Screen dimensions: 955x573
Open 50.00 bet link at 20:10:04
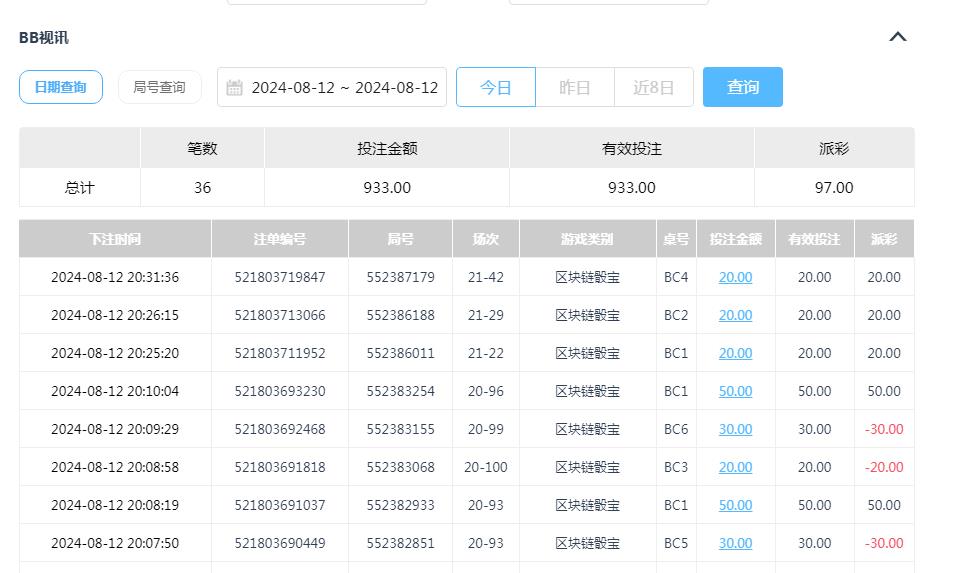tap(735, 391)
